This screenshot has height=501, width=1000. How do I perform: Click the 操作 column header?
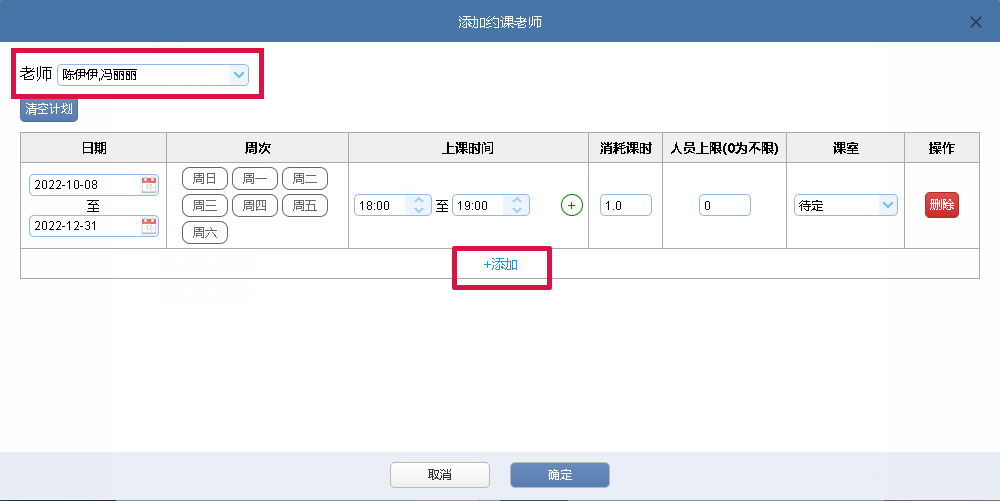(x=942, y=148)
